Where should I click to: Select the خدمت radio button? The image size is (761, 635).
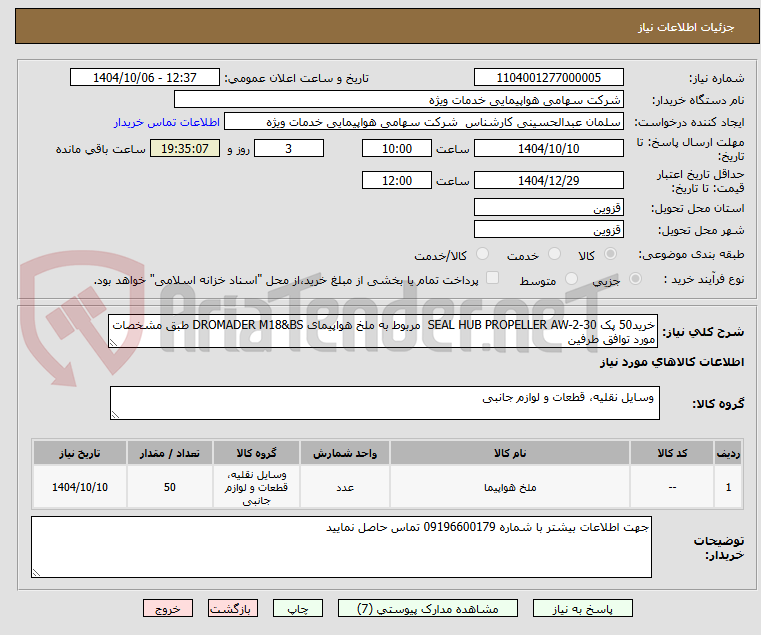pos(554,253)
